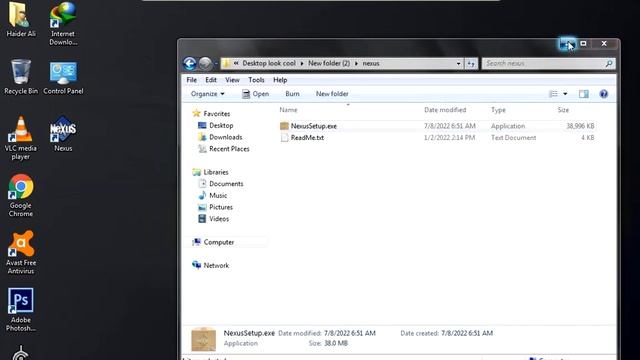Image resolution: width=640 pixels, height=360 pixels.
Task: Open the Organize dropdown menu
Action: (208, 94)
